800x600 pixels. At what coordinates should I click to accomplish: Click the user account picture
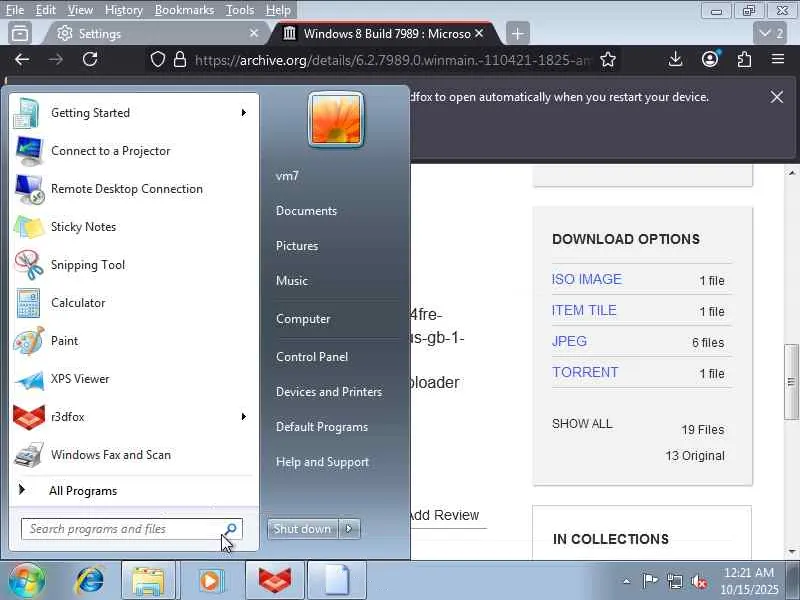pos(336,120)
